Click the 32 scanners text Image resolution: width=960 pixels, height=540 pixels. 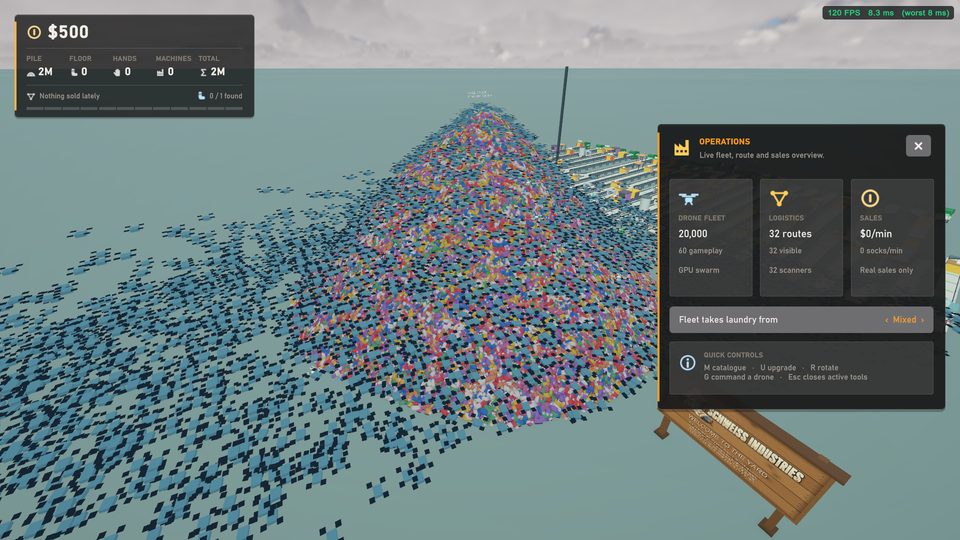point(790,270)
